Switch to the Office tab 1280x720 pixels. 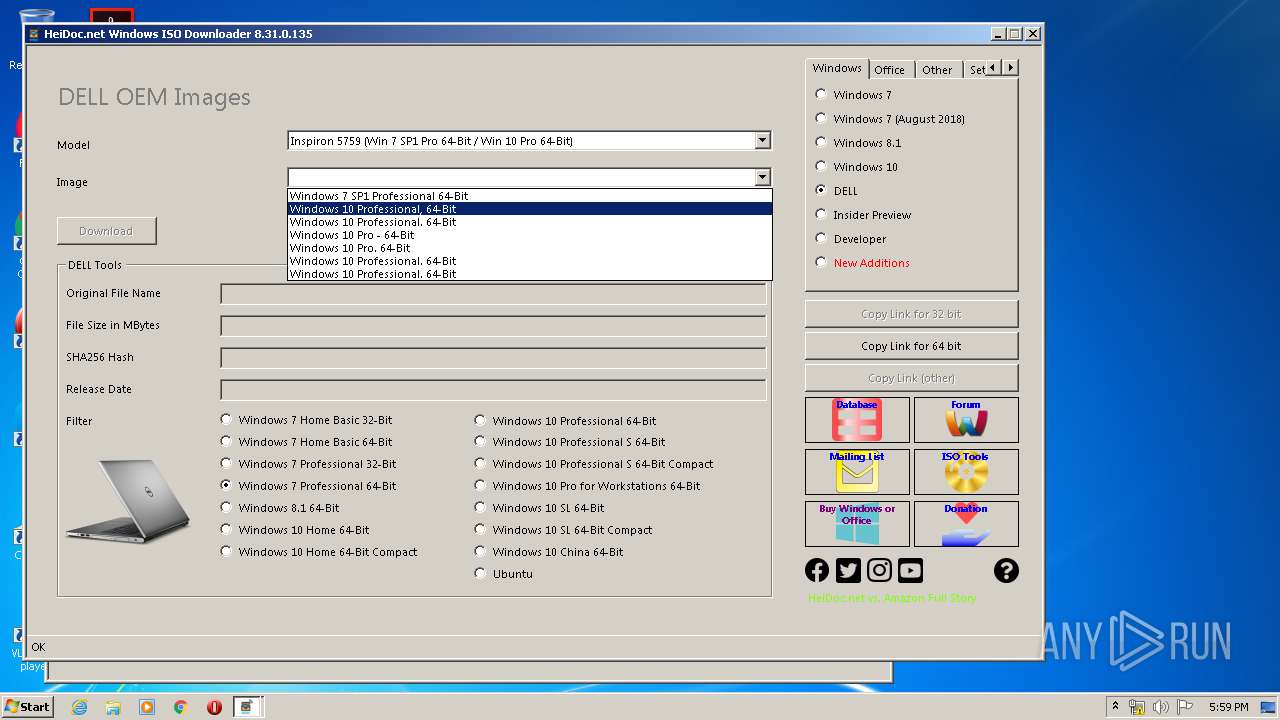coord(889,70)
